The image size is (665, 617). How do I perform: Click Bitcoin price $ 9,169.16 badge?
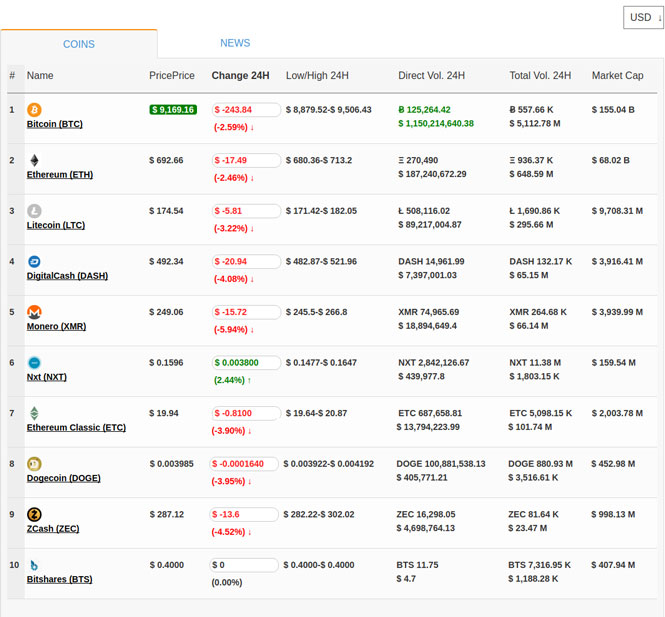tap(173, 110)
